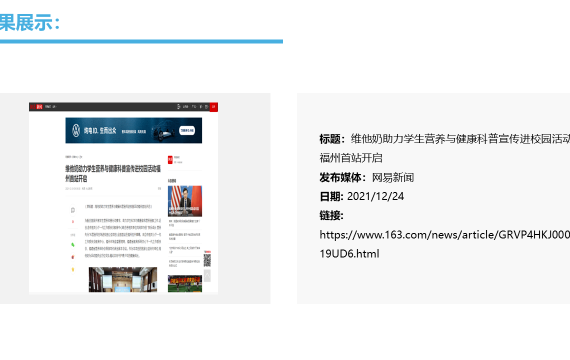Click the blue car banner advertisement
Image resolution: width=570 pixels, height=360 pixels.
pos(133,130)
